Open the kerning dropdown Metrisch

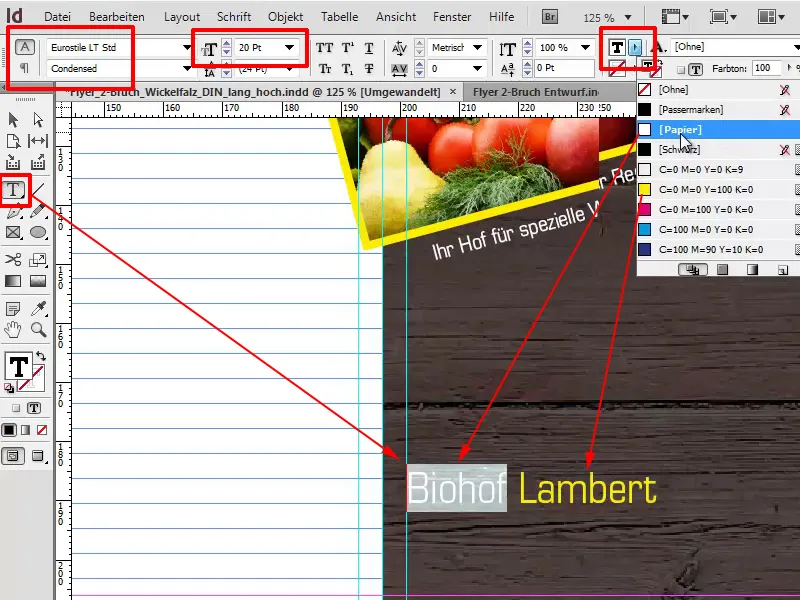pos(478,47)
